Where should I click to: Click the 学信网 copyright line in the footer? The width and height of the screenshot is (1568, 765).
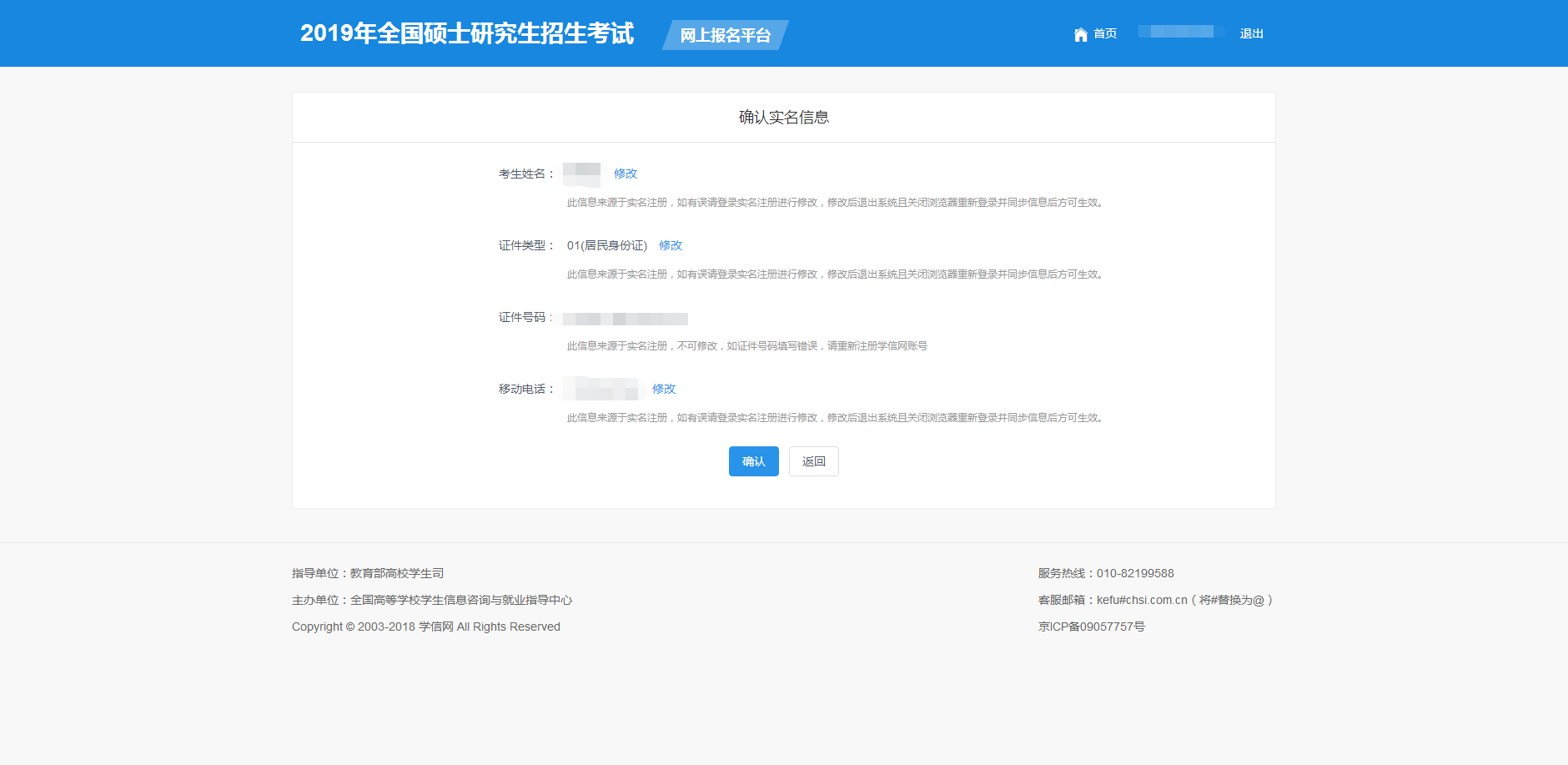[425, 627]
